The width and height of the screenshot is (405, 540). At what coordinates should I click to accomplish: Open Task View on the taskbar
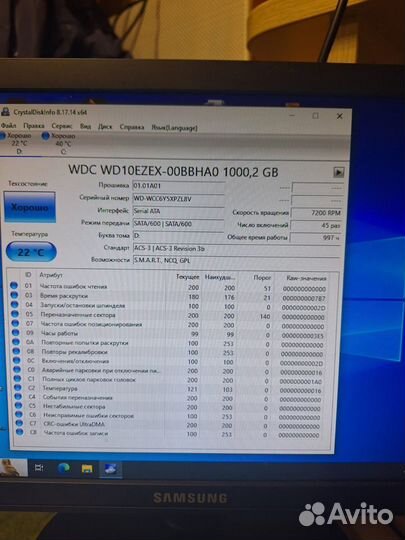point(39,467)
